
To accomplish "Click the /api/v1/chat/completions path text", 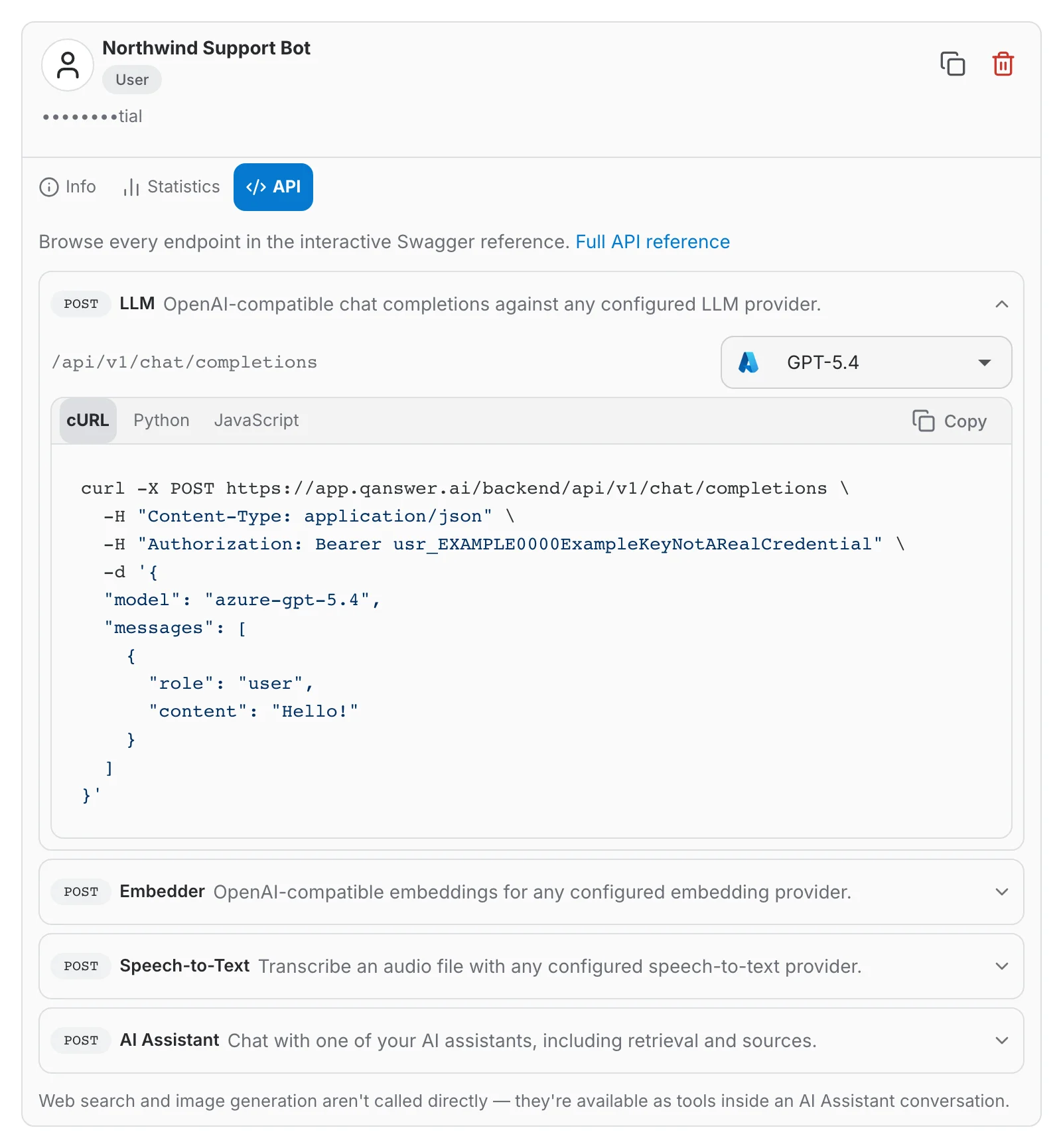I will (x=184, y=362).
